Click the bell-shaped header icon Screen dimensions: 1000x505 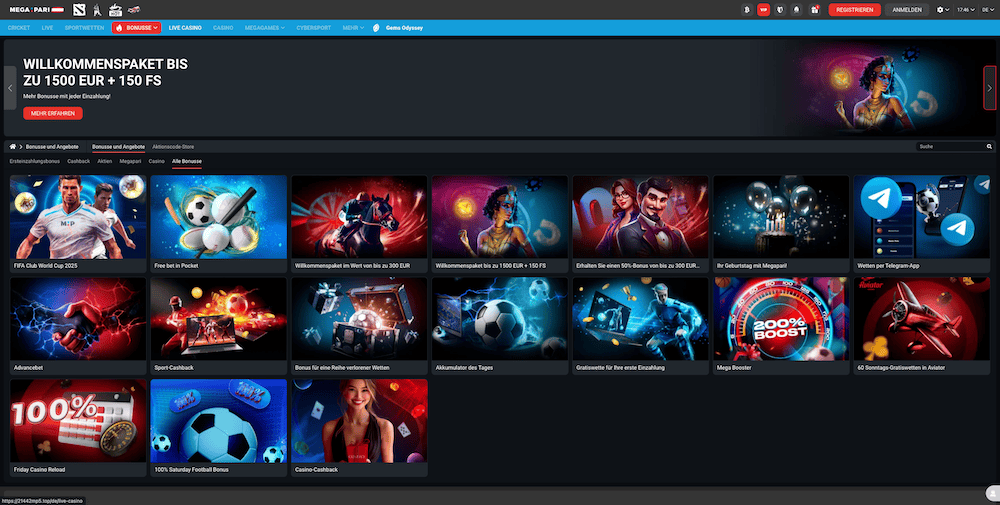[x=797, y=10]
